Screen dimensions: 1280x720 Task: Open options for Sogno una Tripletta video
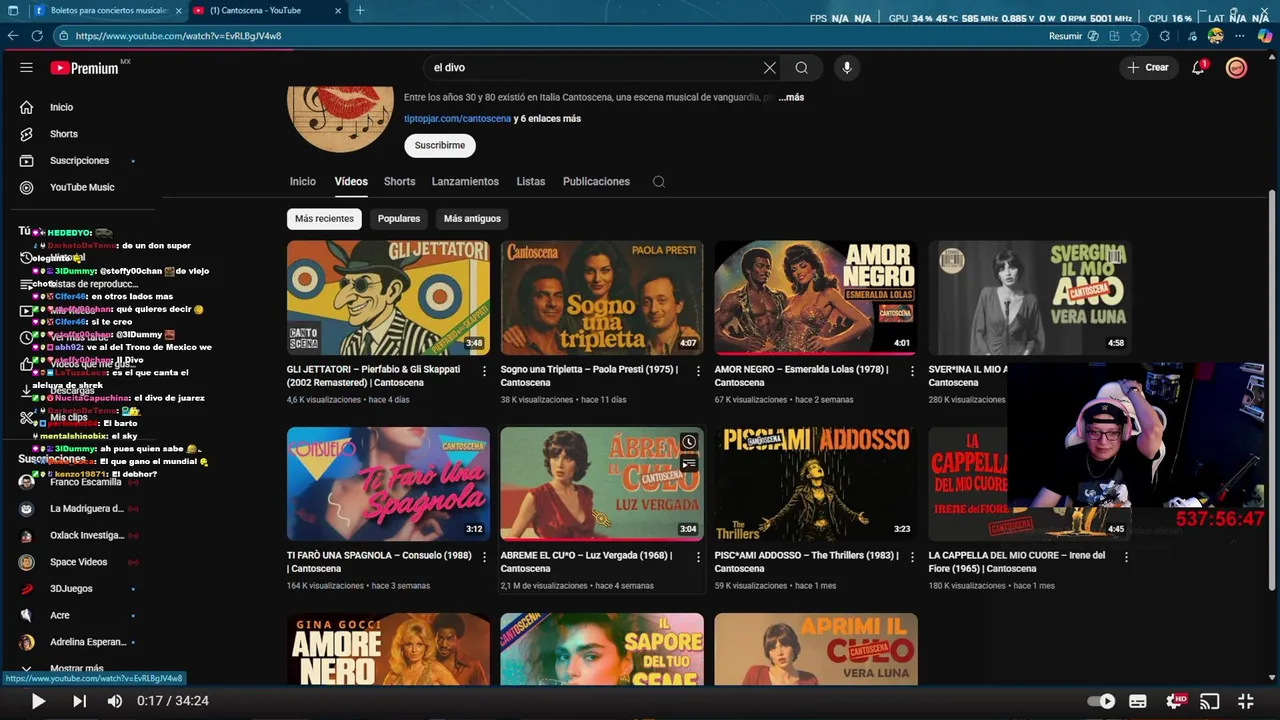click(698, 371)
